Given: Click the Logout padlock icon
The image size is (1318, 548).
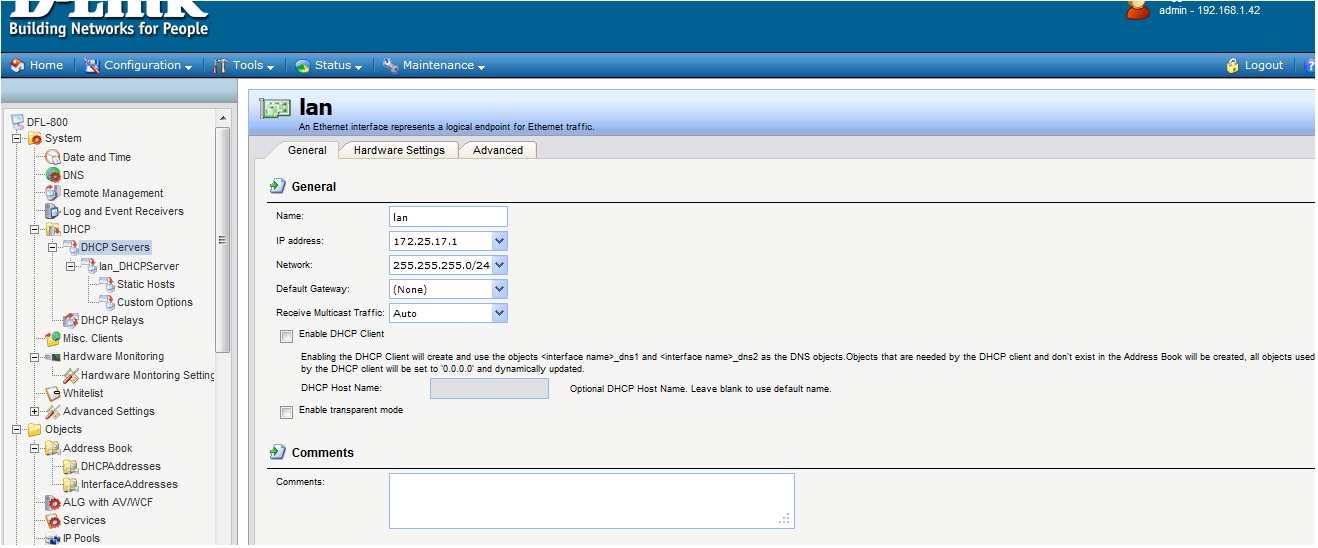Looking at the screenshot, I should (1233, 66).
